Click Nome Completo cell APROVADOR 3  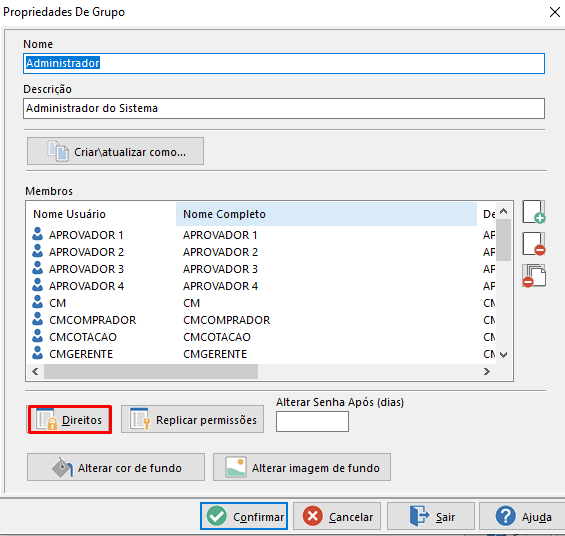coord(221,269)
